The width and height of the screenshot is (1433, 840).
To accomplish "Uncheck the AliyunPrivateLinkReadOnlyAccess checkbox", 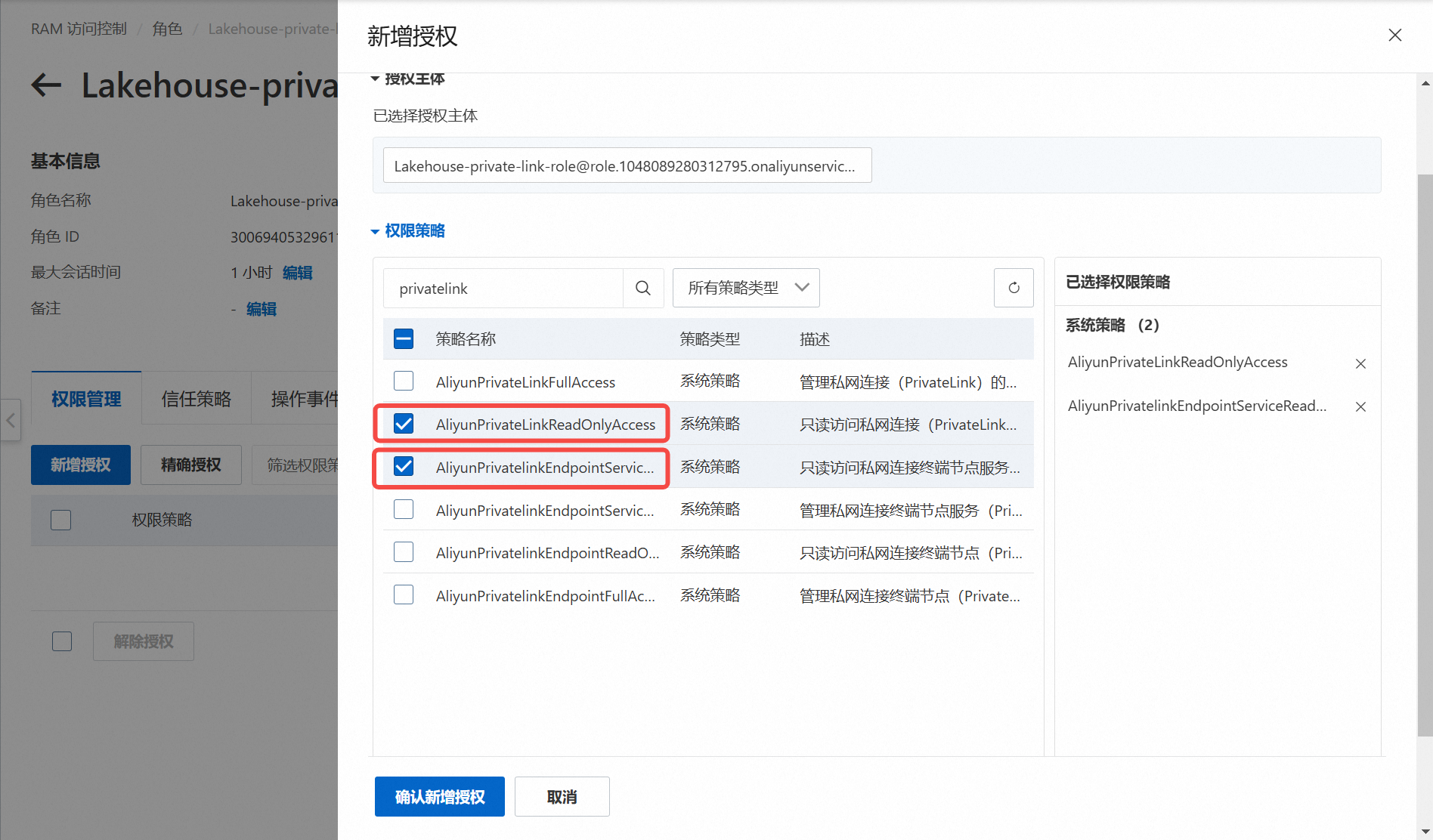I will [404, 424].
